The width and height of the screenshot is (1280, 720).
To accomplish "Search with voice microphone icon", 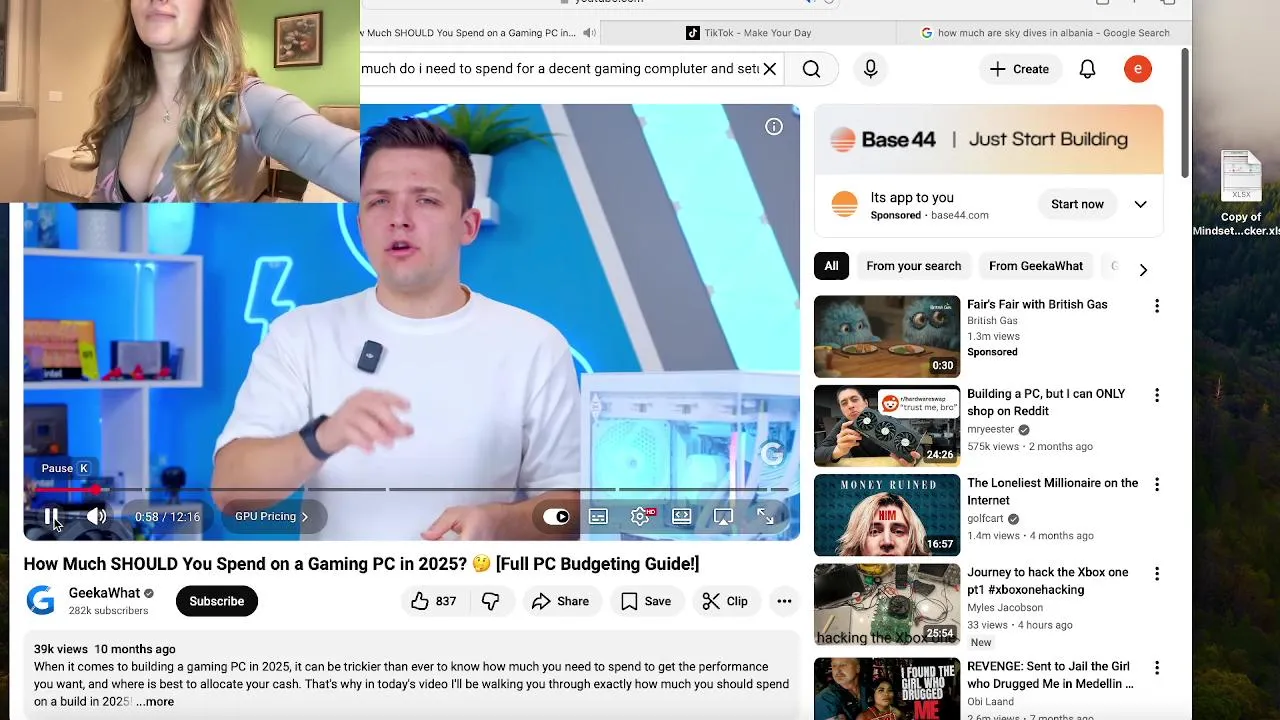I will (x=870, y=69).
